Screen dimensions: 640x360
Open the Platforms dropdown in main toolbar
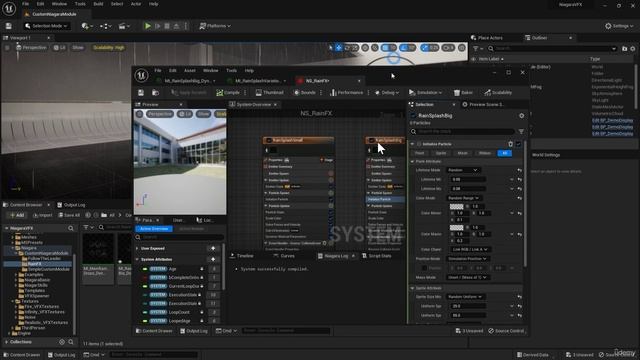tap(215, 26)
